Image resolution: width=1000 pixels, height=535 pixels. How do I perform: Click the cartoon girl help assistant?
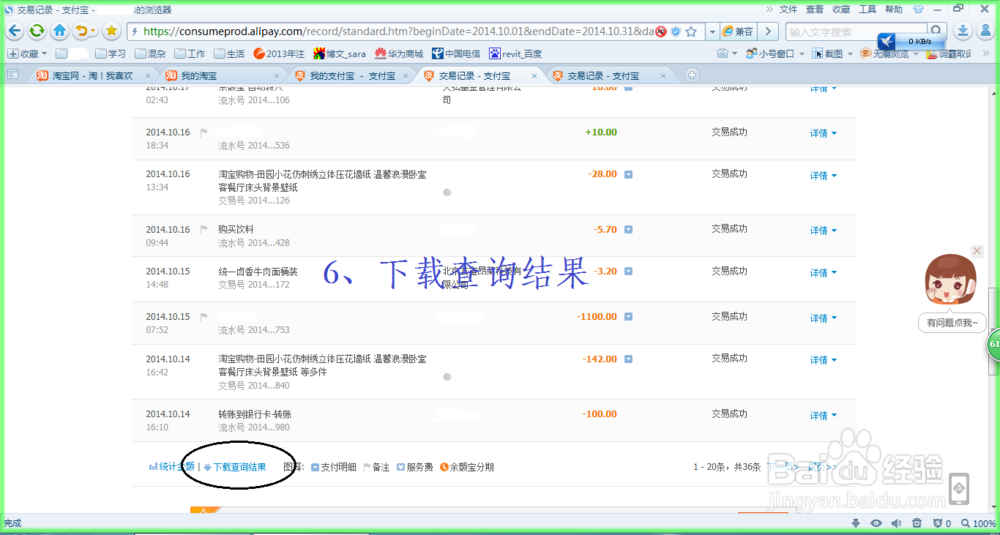click(950, 281)
